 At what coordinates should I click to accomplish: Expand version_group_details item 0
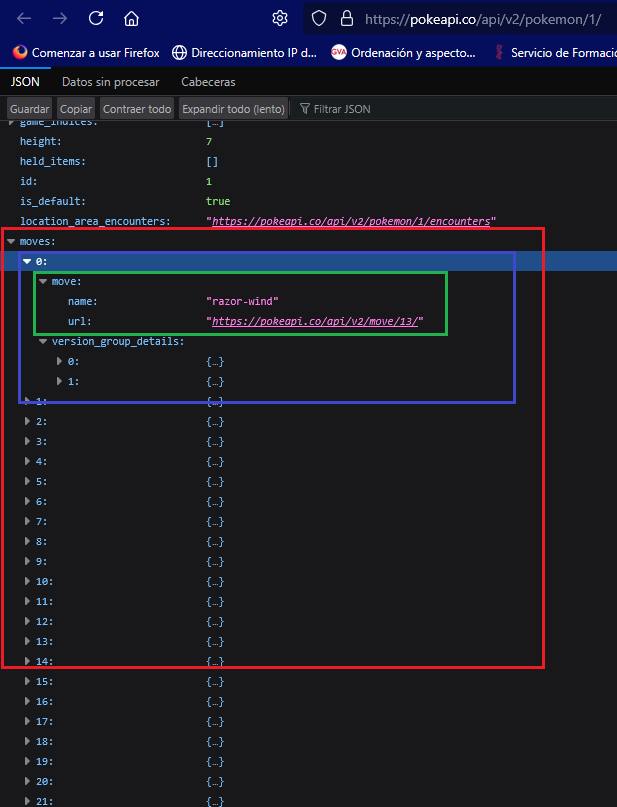pyautogui.click(x=60, y=361)
